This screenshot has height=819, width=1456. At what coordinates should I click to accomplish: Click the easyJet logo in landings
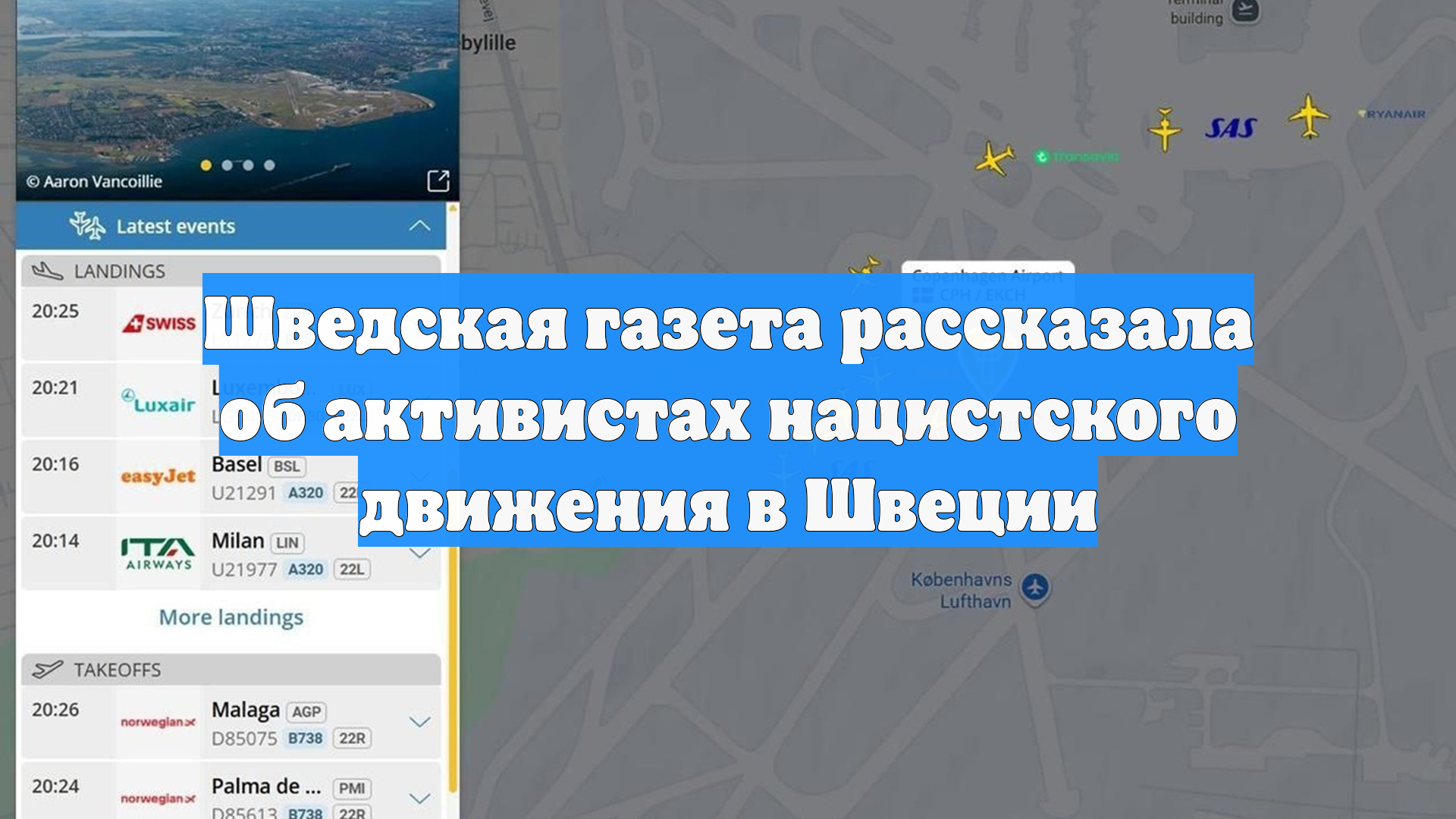158,477
